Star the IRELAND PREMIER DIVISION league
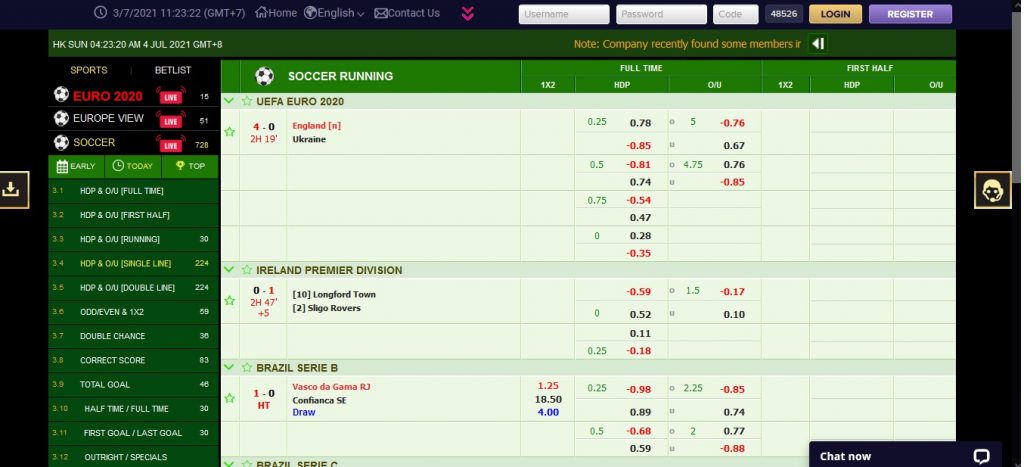Screen dimensions: 1024x467 click(x=247, y=270)
